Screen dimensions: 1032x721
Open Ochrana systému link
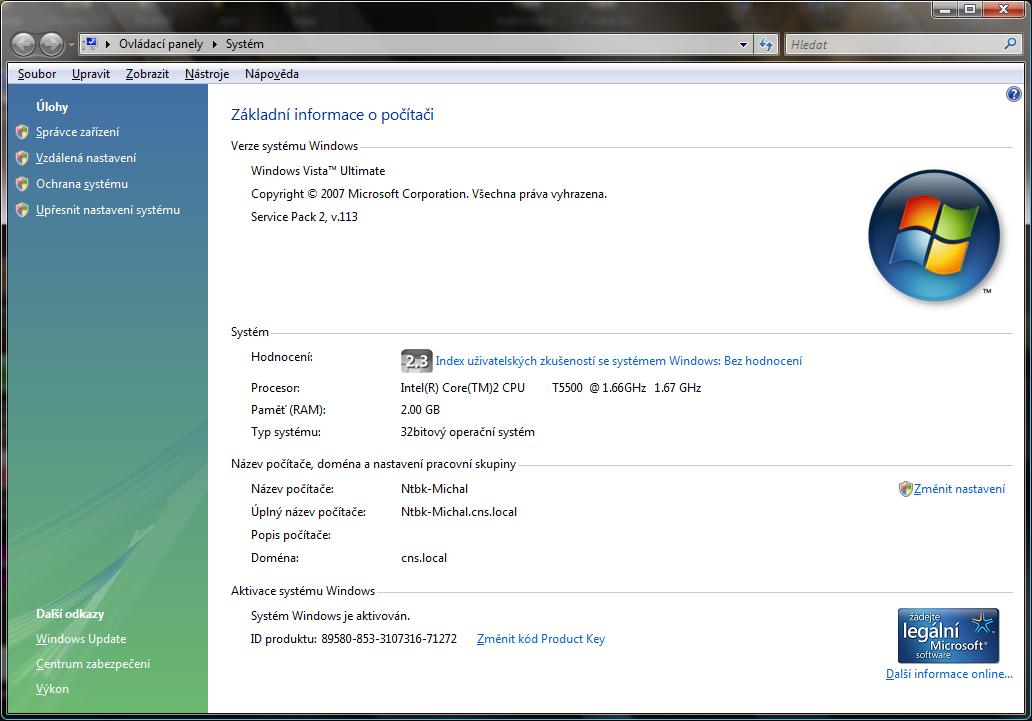82,184
